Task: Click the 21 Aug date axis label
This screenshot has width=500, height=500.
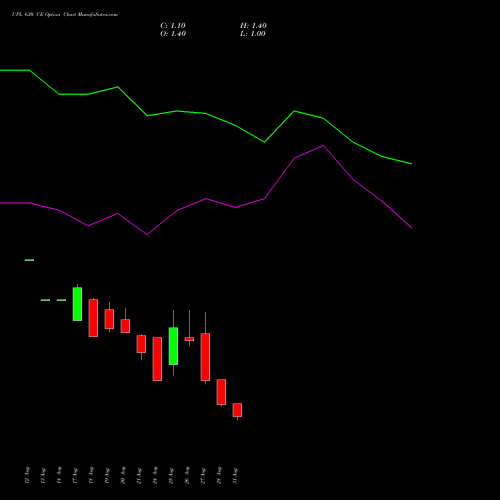Action: point(139,476)
